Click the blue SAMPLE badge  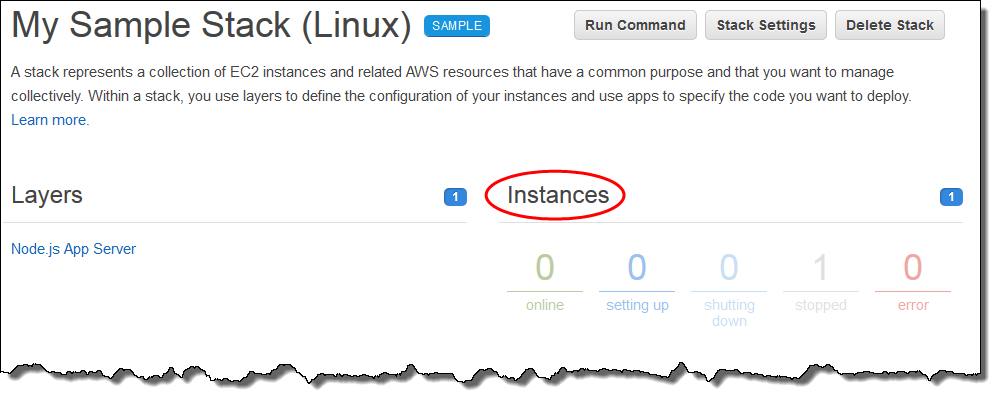tap(456, 26)
